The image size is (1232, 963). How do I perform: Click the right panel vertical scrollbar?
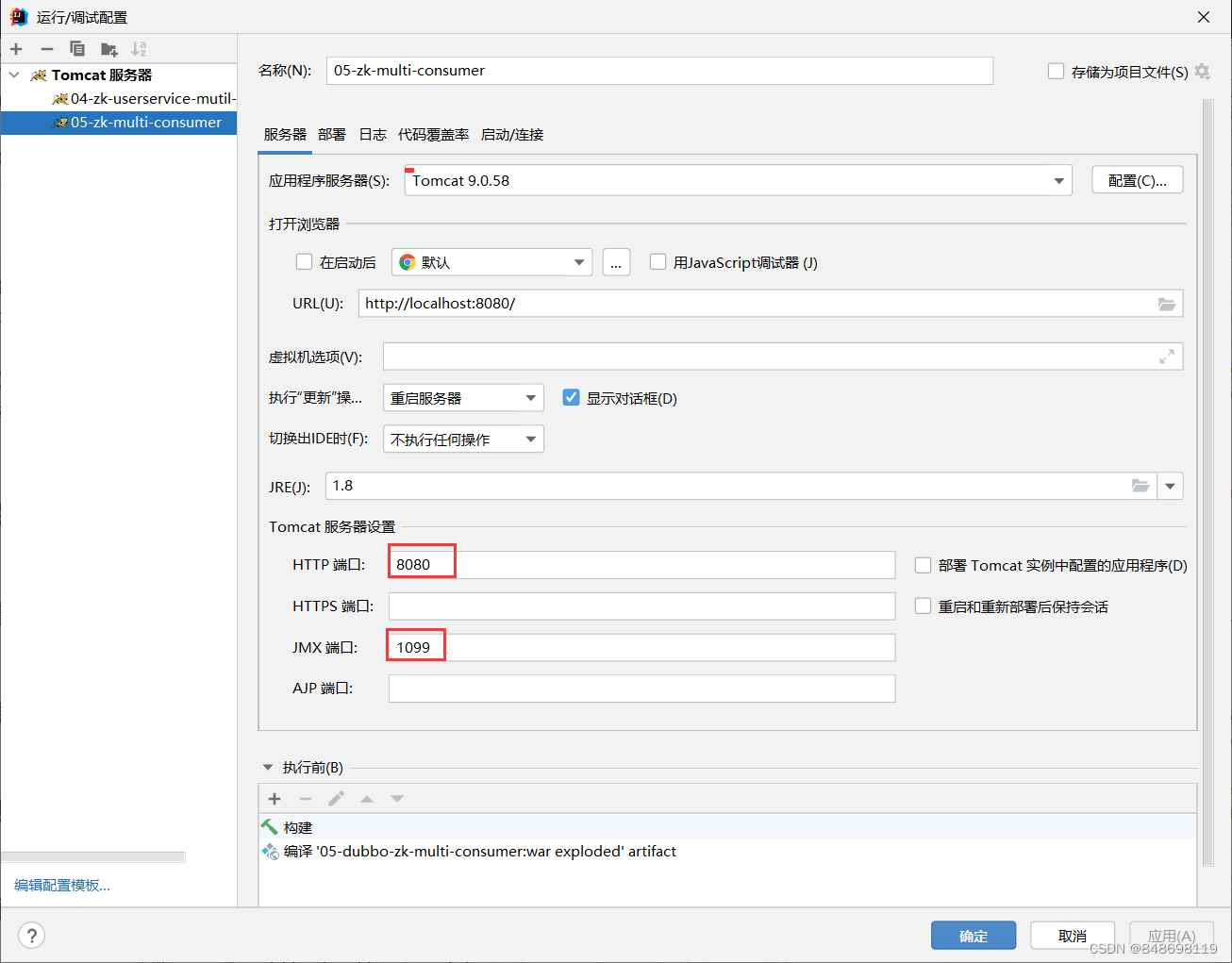point(1208,483)
